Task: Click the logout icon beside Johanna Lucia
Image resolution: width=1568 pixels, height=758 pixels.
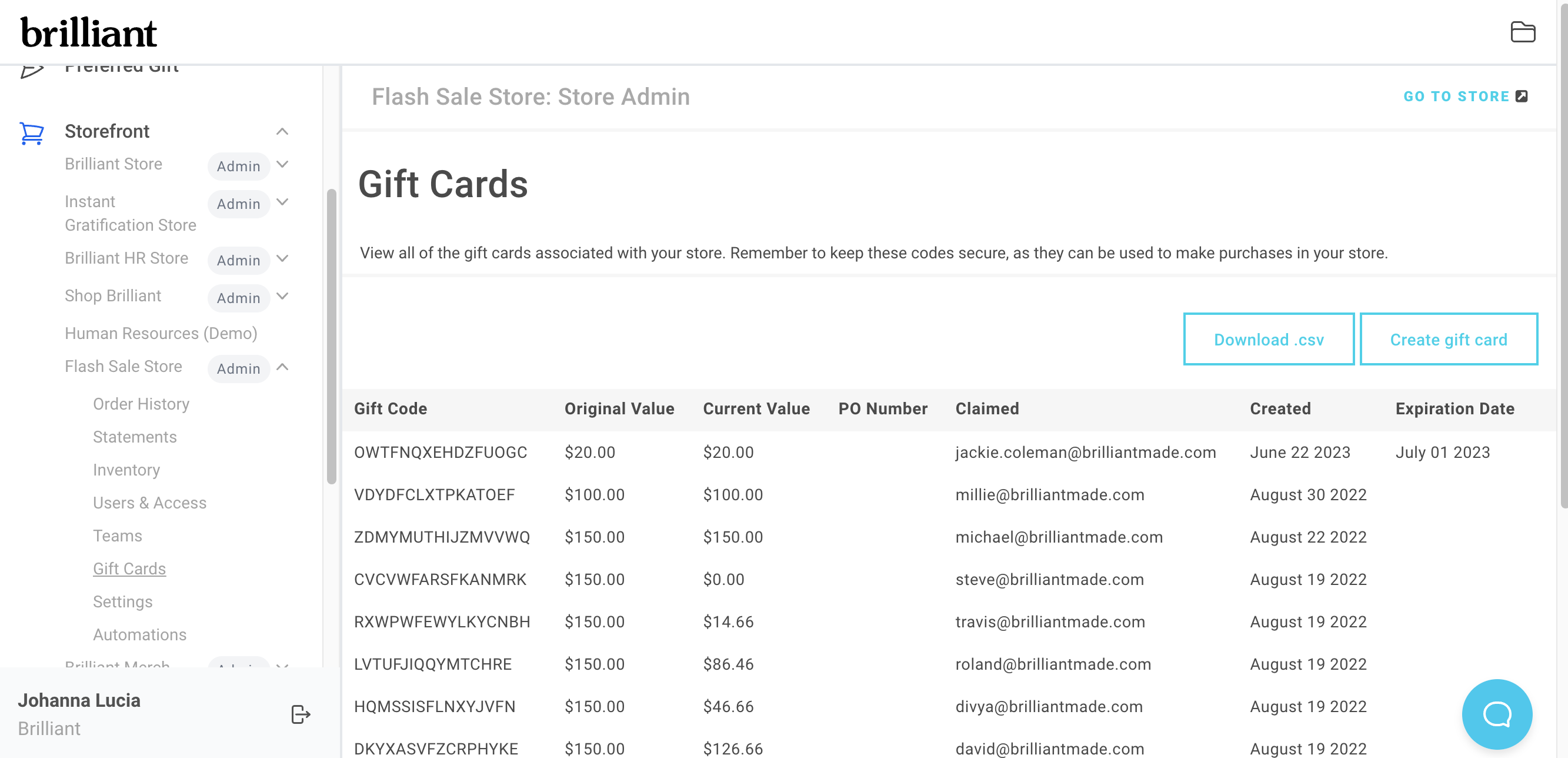Action: pos(301,714)
